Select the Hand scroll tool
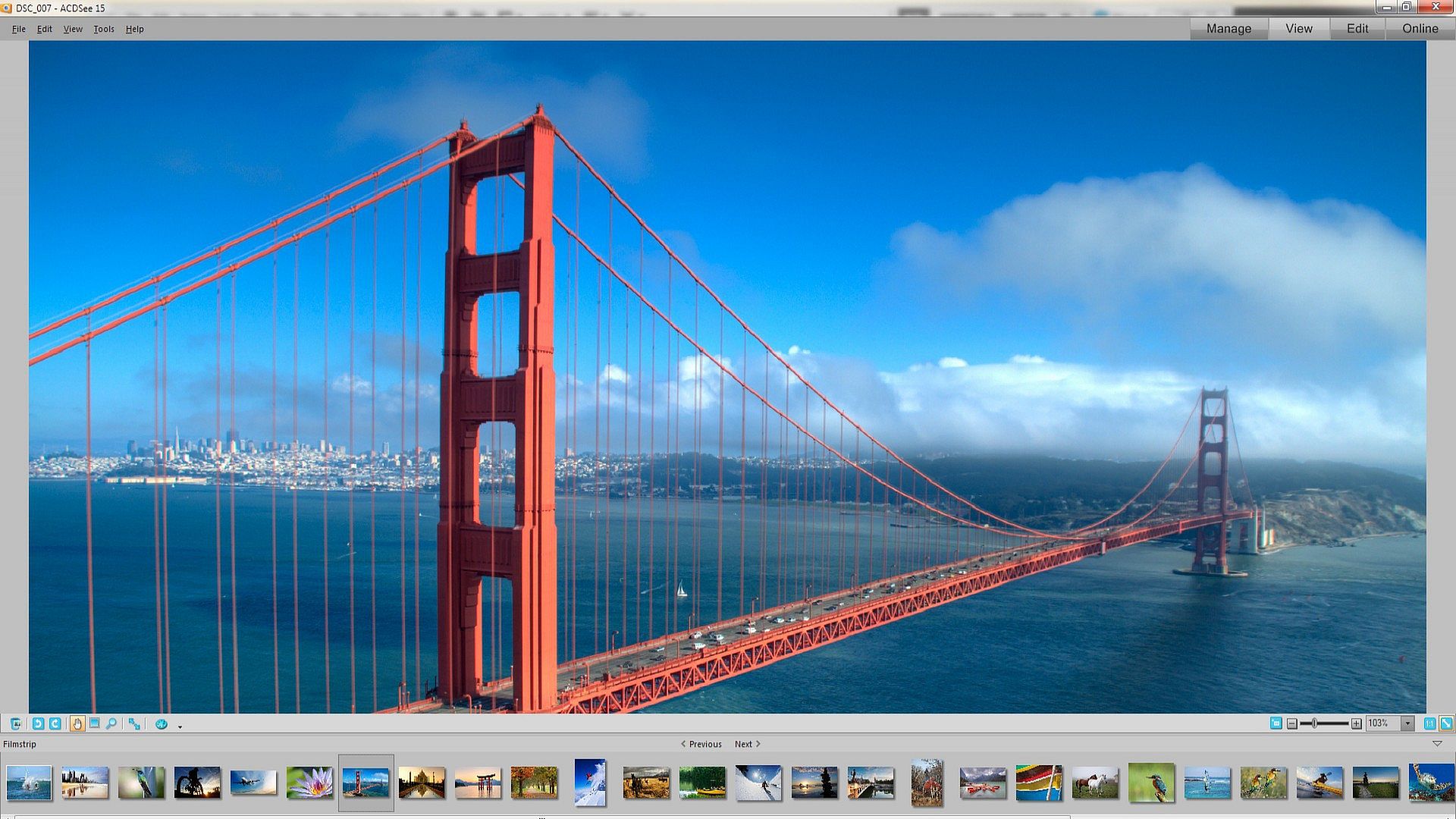This screenshot has height=819, width=1456. (77, 723)
